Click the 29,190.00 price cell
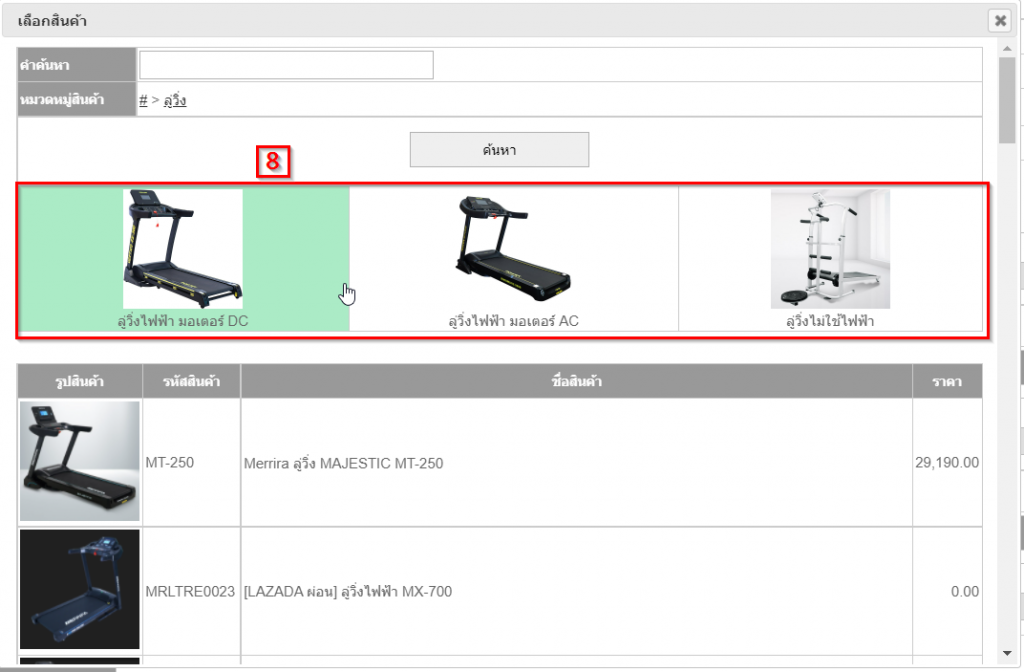Image resolution: width=1024 pixels, height=672 pixels. point(946,463)
